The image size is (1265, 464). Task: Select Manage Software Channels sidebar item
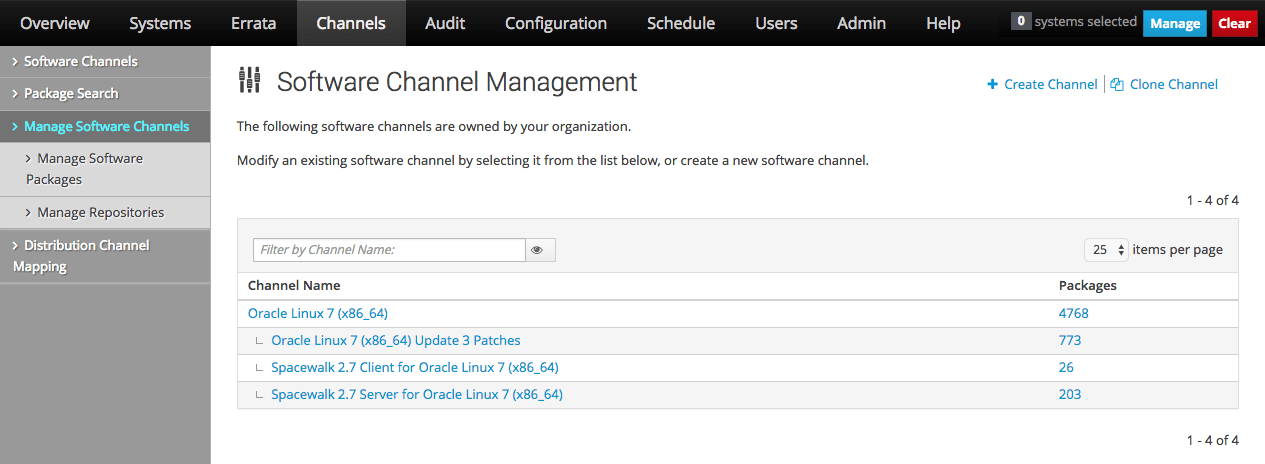105,127
